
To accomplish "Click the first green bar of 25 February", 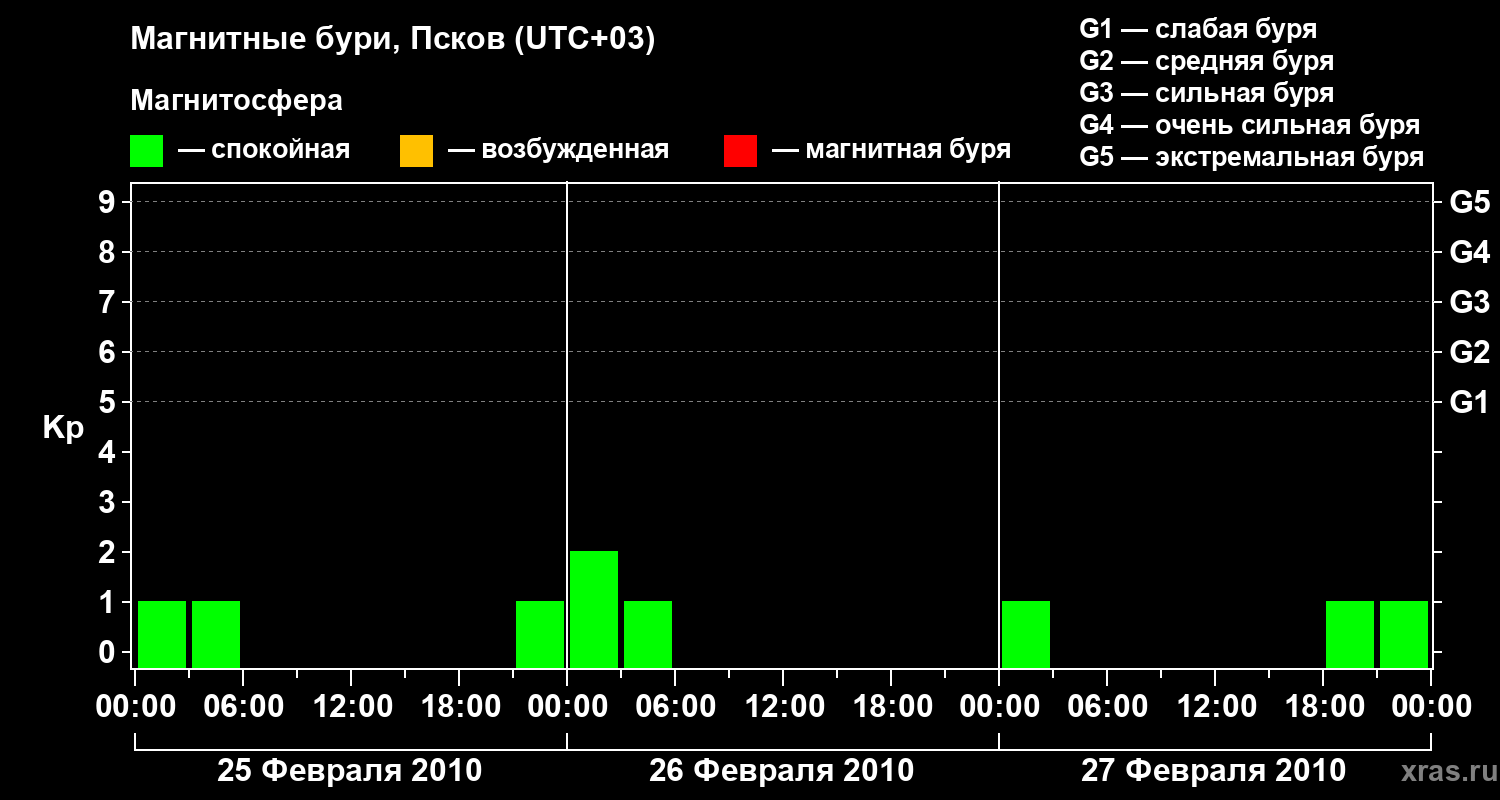I will point(162,634).
